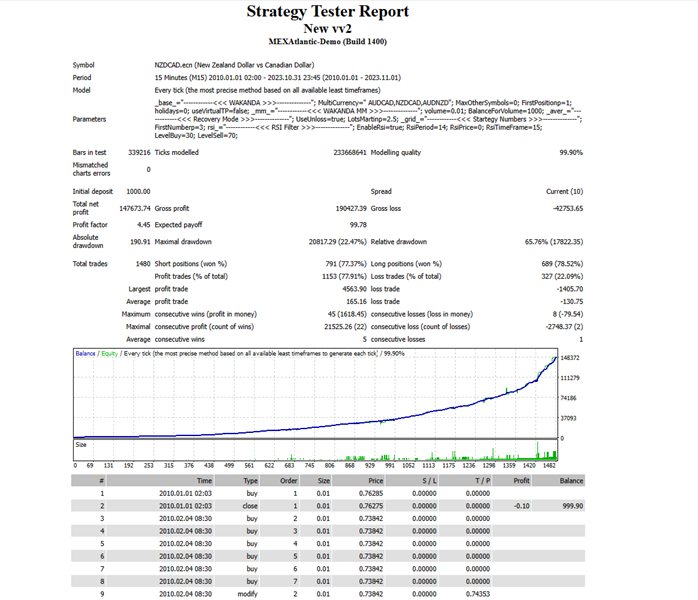Viewport: 698px width, 600px height.
Task: Click the Spread value "Current (10)"
Action: tap(564, 191)
